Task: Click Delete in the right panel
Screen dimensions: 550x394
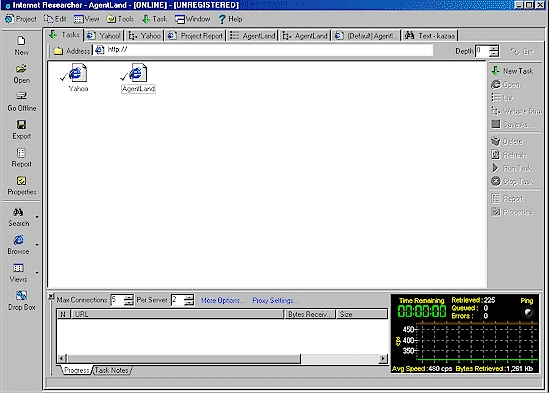Action: pyautogui.click(x=507, y=141)
